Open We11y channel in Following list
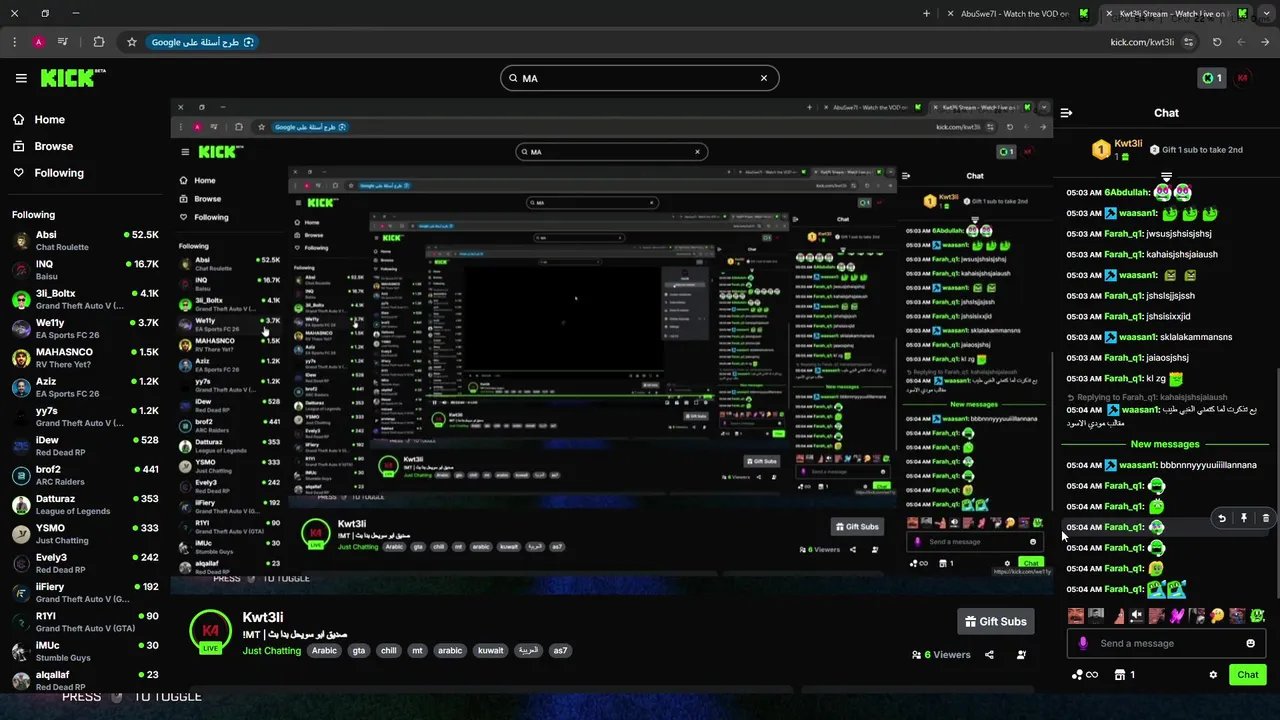The height and width of the screenshot is (720, 1280). pyautogui.click(x=85, y=329)
